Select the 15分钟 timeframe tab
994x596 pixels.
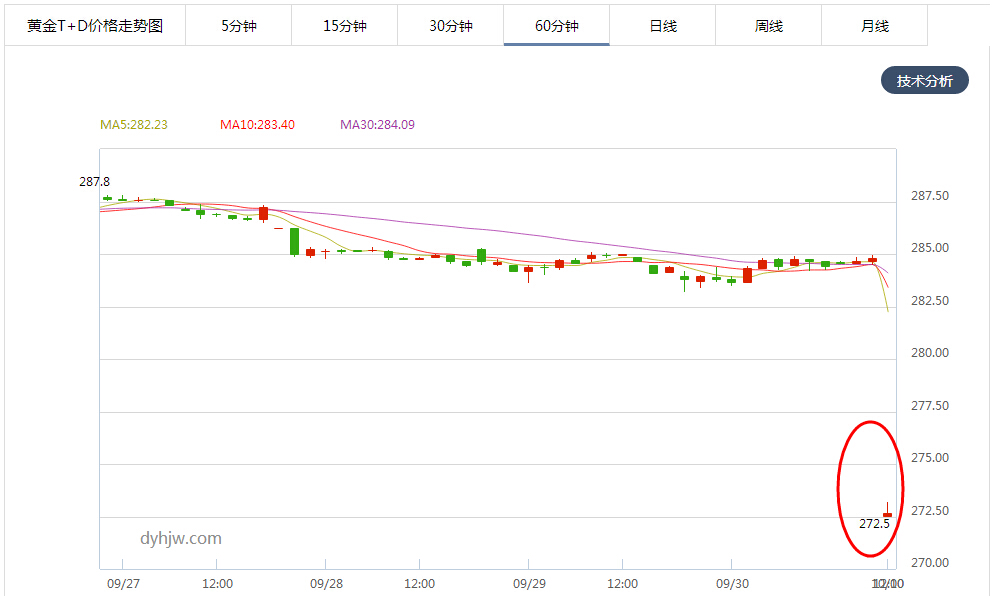344,25
